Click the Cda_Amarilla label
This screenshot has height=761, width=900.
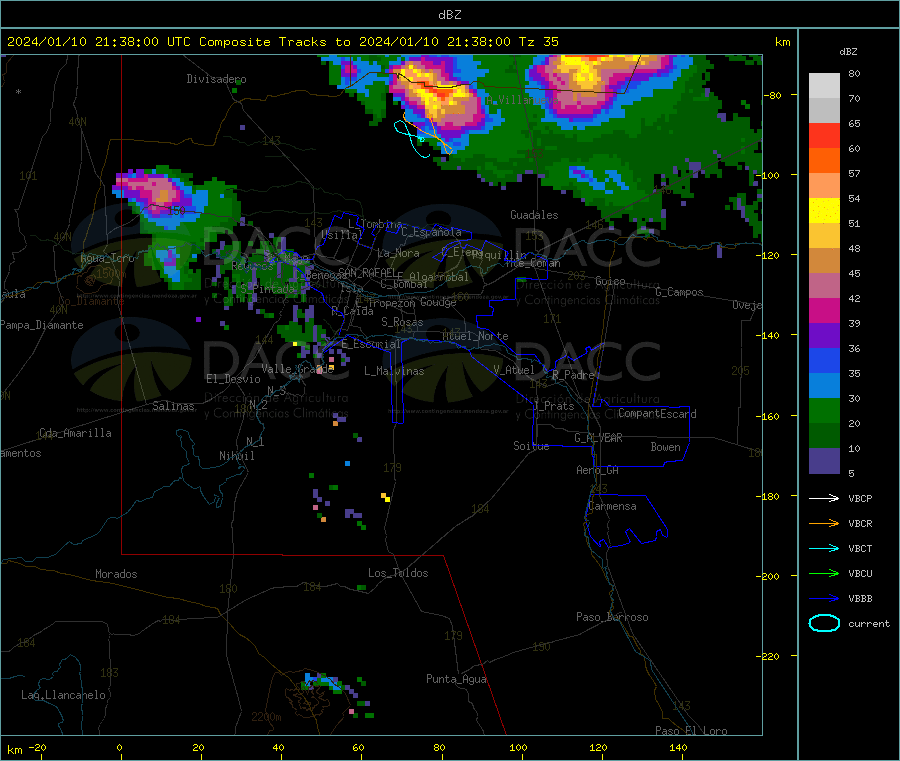(76, 433)
